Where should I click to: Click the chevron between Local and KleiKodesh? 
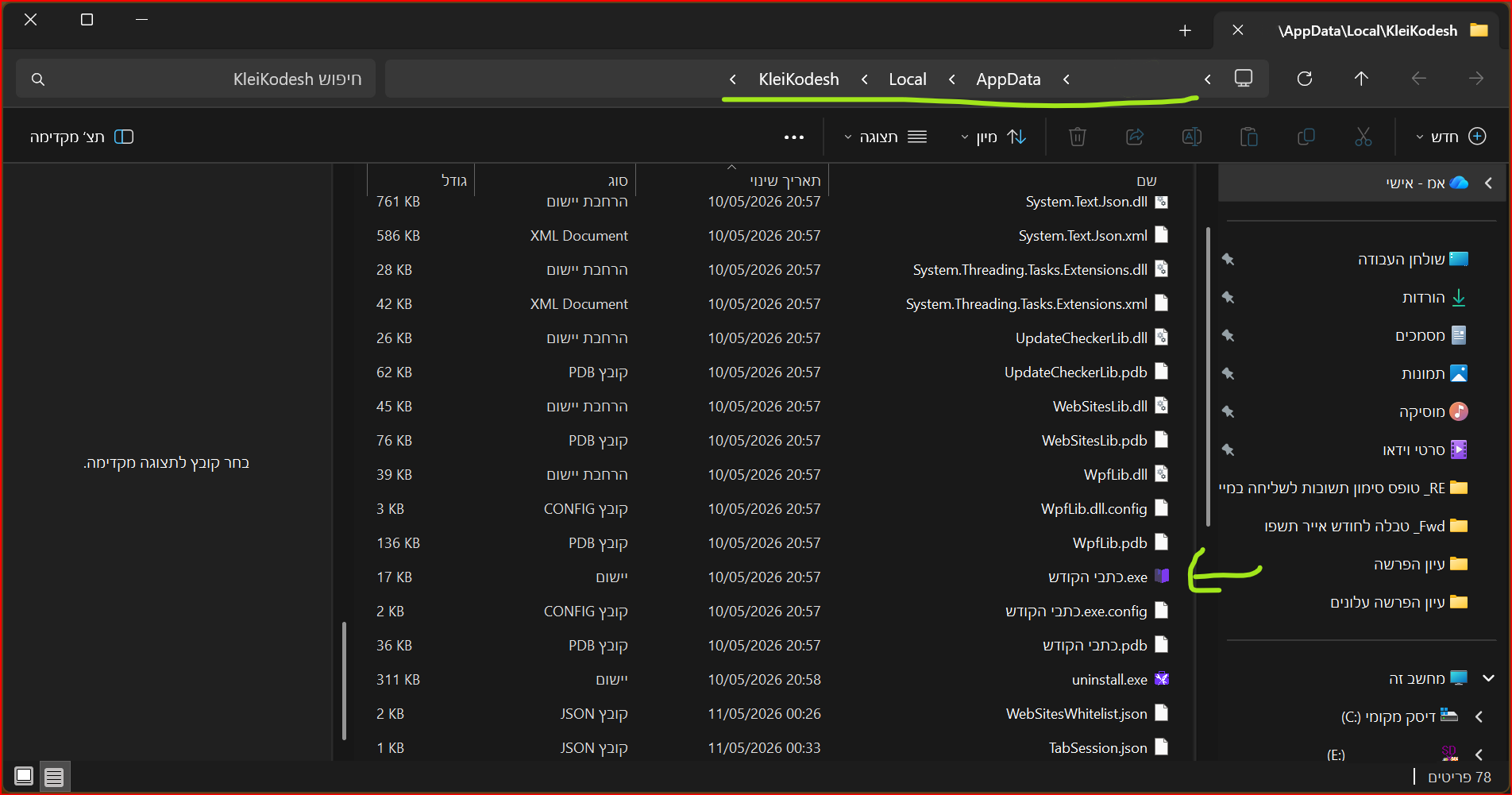[x=864, y=79]
